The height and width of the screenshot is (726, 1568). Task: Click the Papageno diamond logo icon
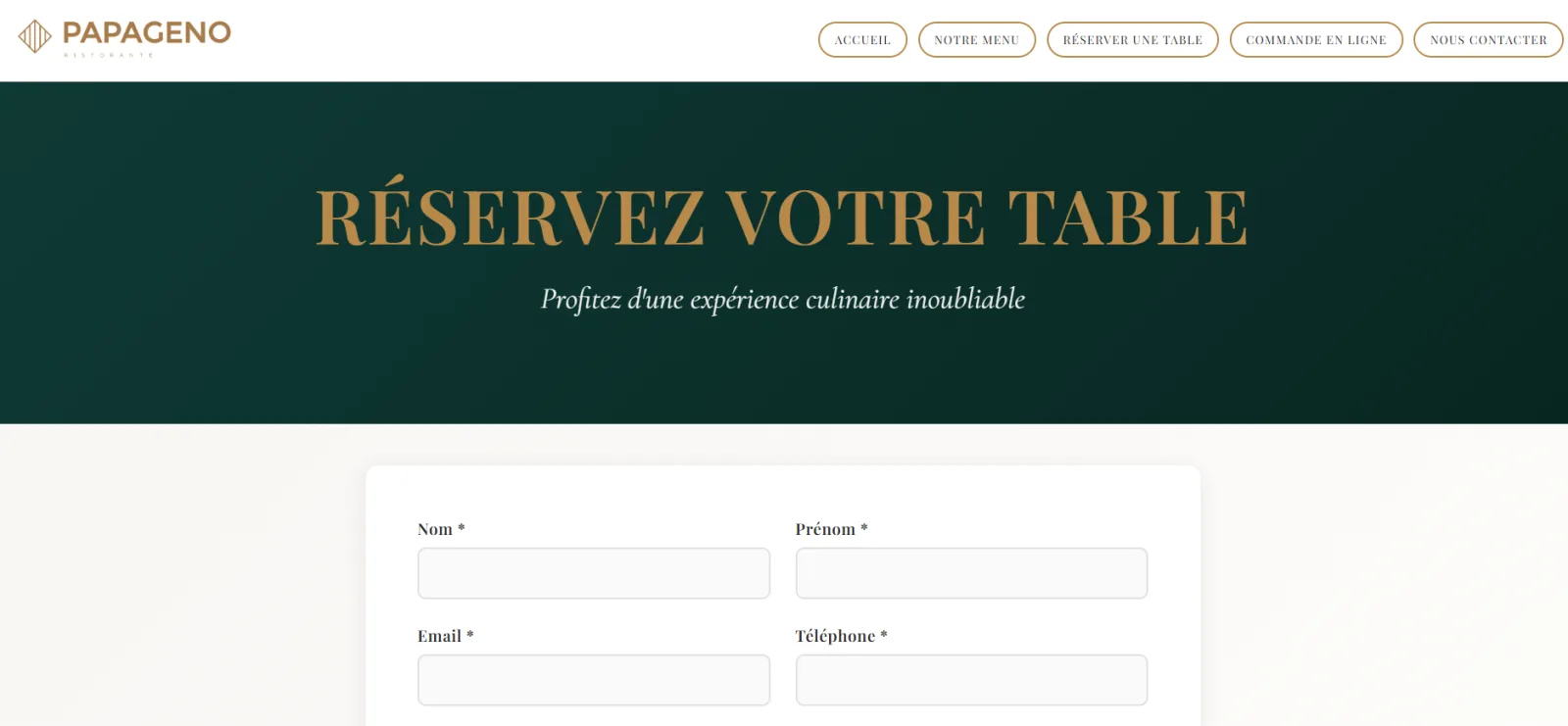pos(35,36)
